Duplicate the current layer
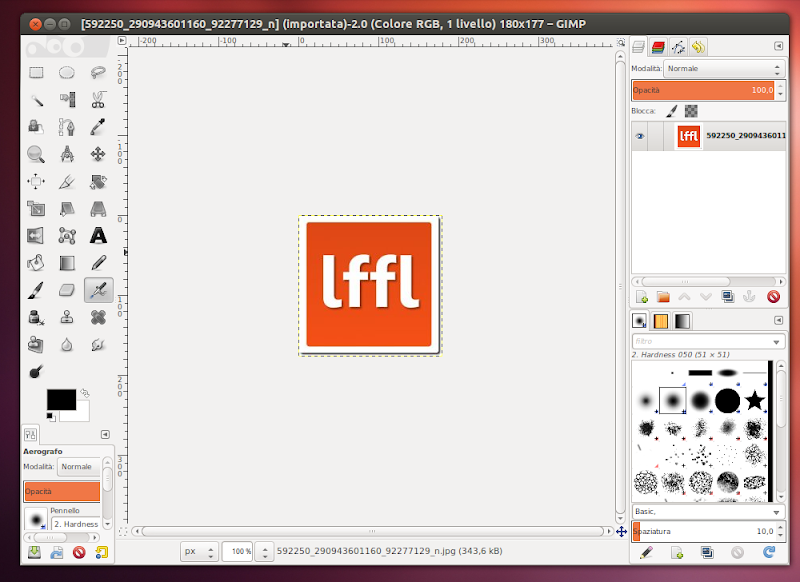Image resolution: width=800 pixels, height=582 pixels. pos(728,297)
